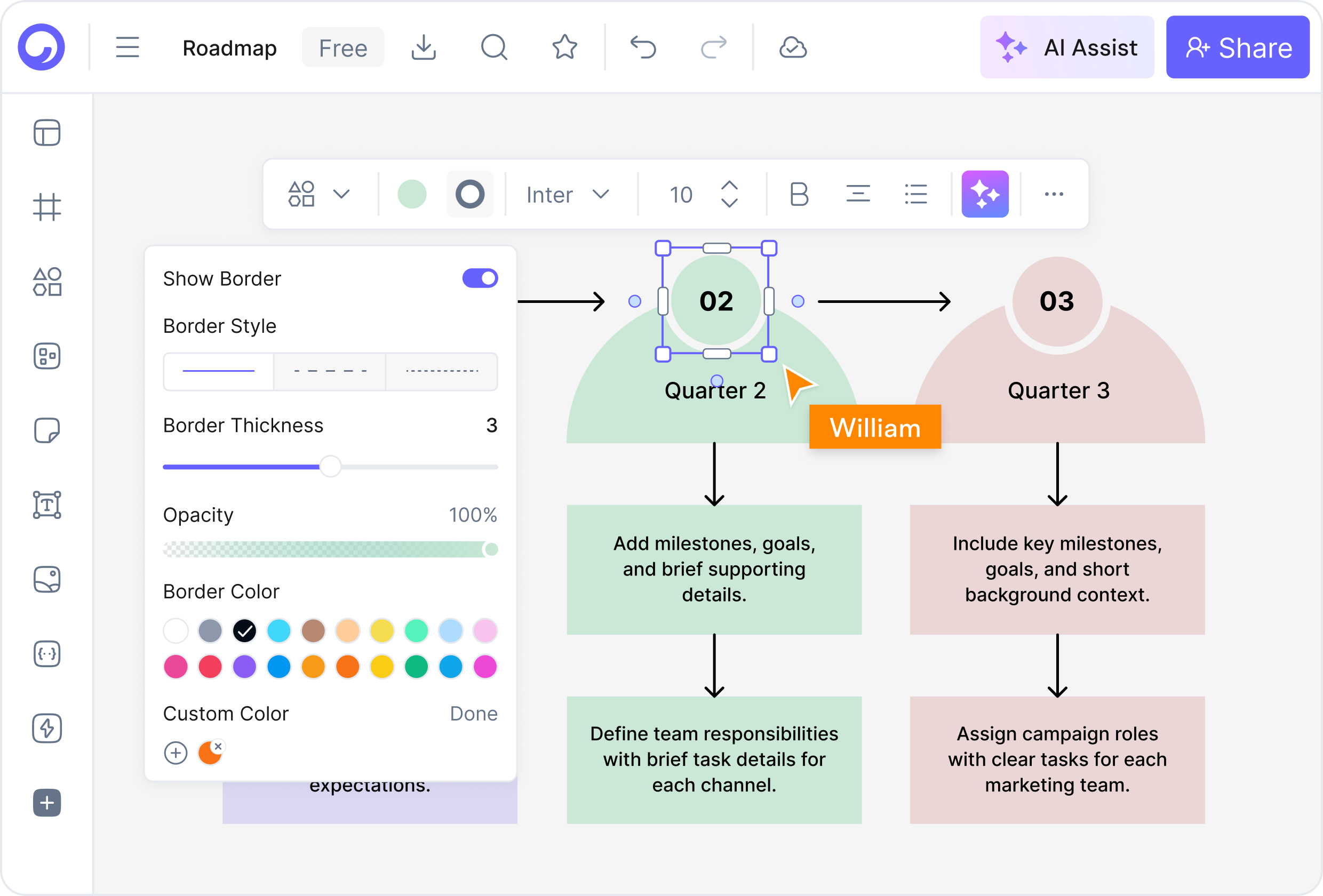The height and width of the screenshot is (896, 1323).
Task: Check cloud sync status icon
Action: coord(792,47)
